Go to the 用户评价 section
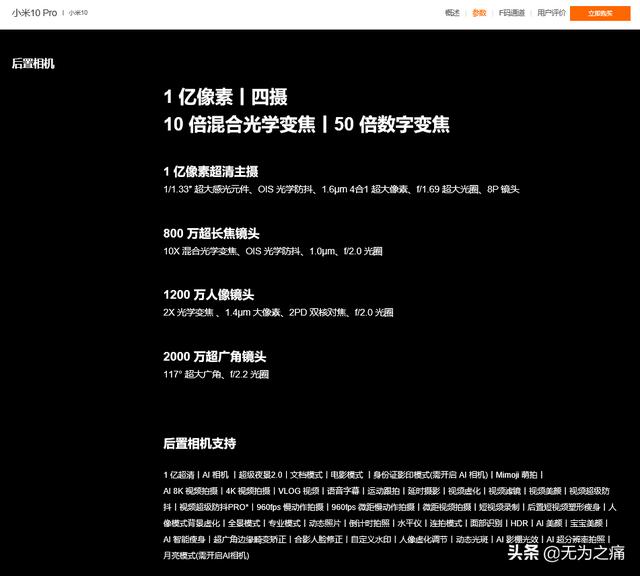Viewport: 640px width, 576px height. (x=551, y=13)
